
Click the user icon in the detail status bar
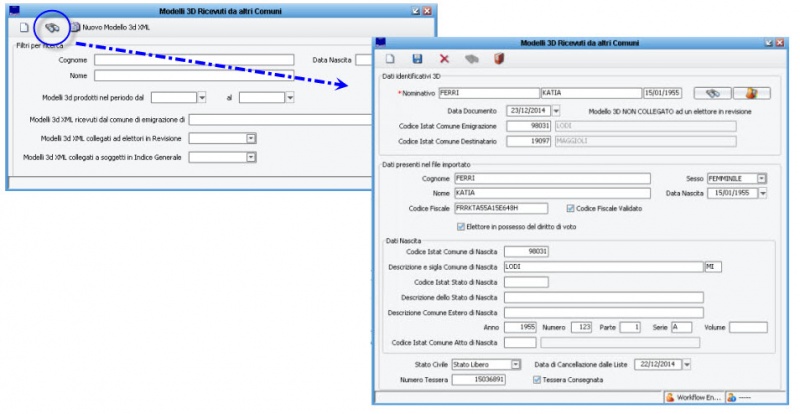coord(732,397)
